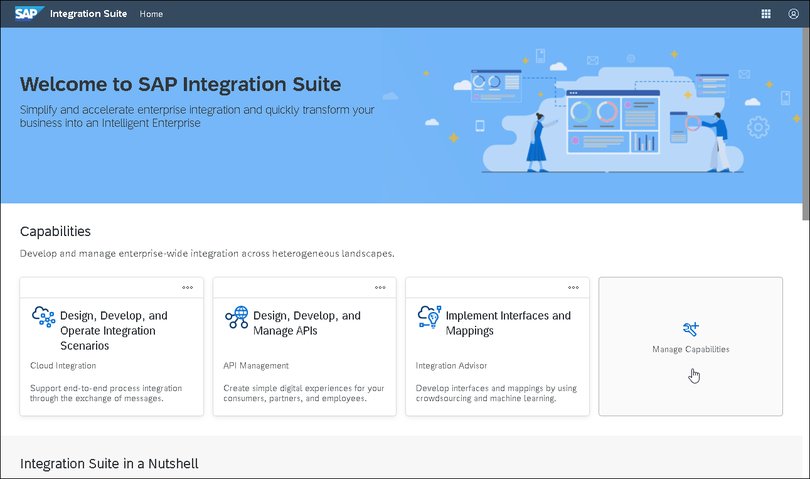Open Implement Interfaces and Mappings
This screenshot has height=479, width=810.
(x=508, y=323)
